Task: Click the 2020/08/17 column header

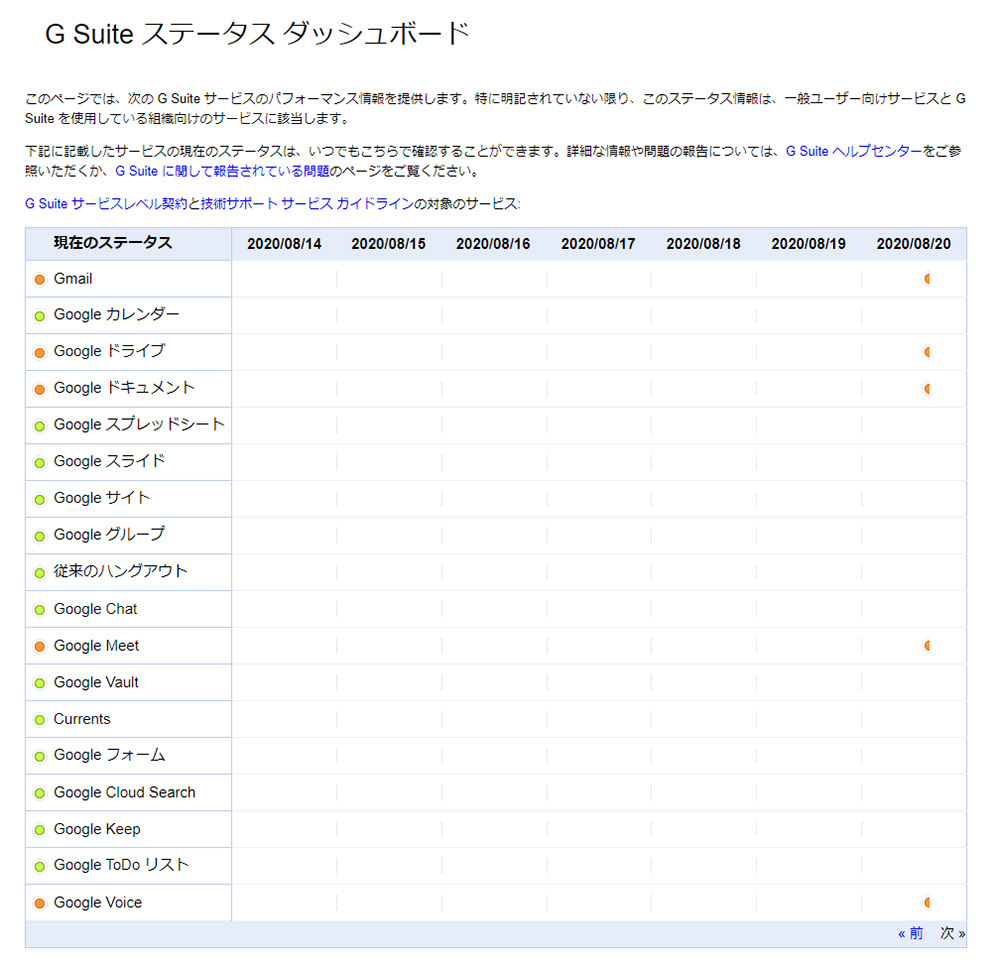Action: tap(598, 244)
